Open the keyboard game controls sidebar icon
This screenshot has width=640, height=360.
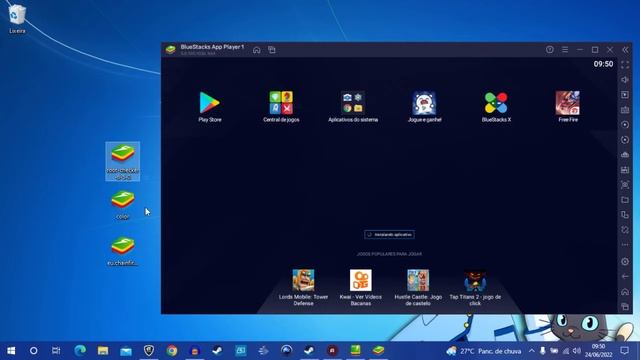[x=625, y=109]
